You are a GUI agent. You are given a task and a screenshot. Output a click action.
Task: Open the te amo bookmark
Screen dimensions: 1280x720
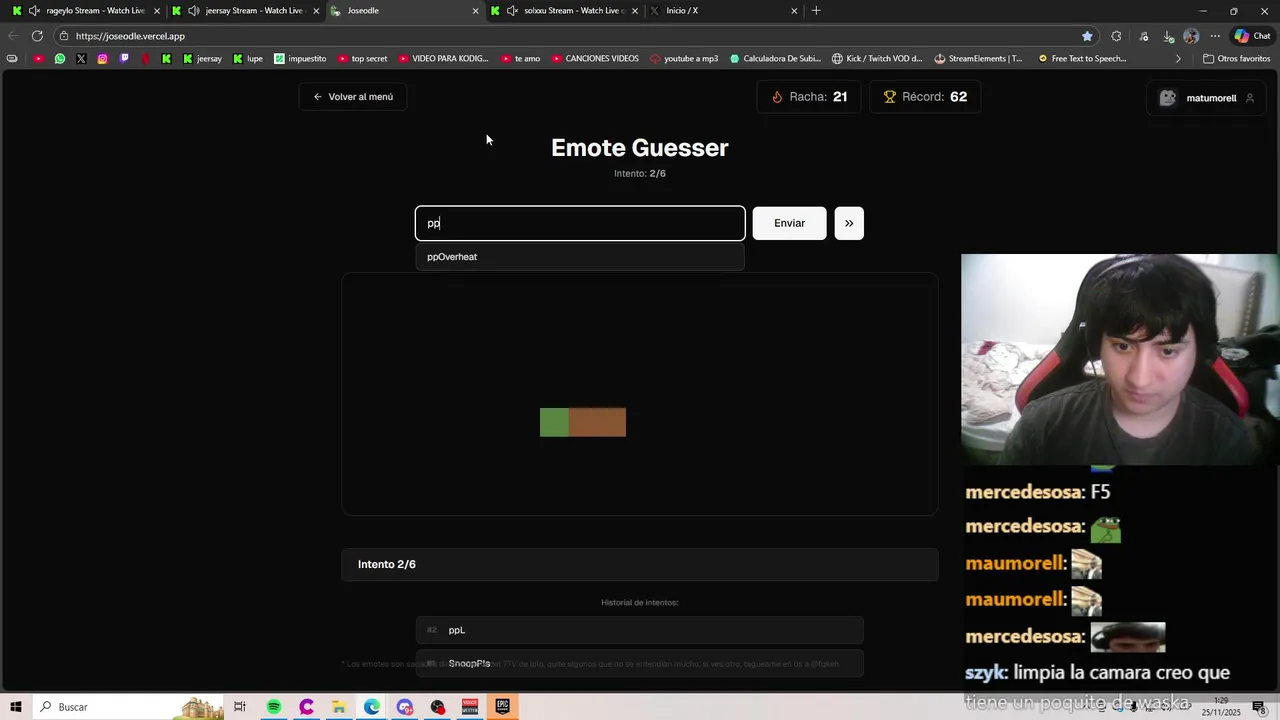(520, 59)
